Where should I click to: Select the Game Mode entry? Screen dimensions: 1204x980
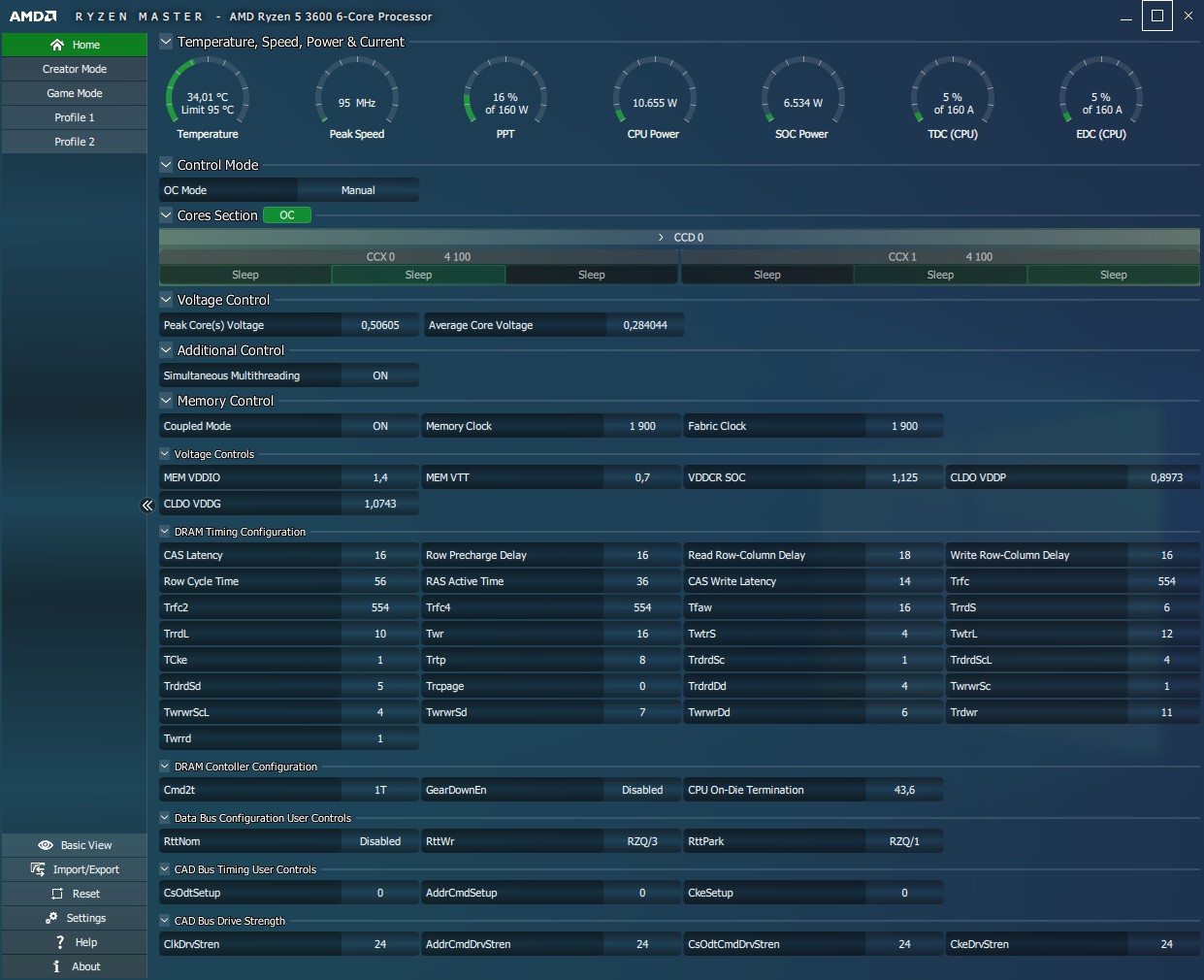(x=75, y=93)
